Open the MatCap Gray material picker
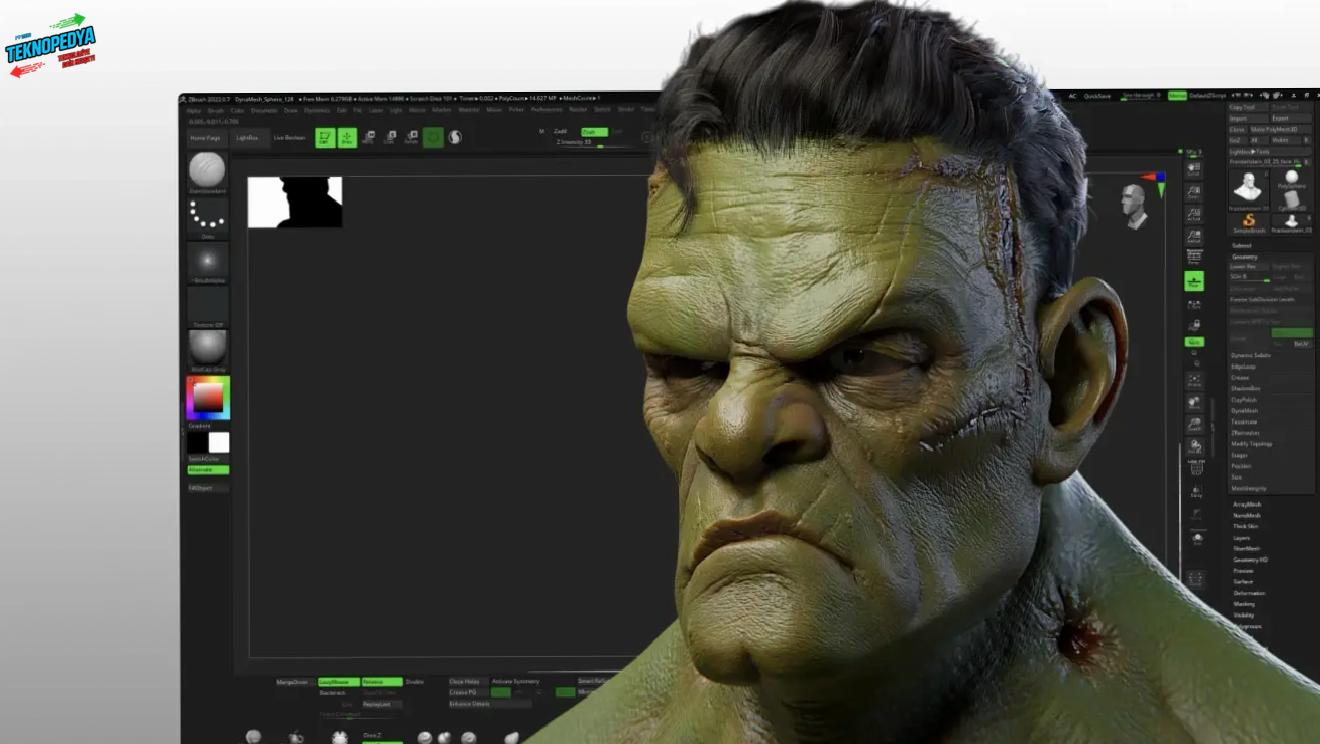This screenshot has width=1320, height=744. tap(208, 348)
